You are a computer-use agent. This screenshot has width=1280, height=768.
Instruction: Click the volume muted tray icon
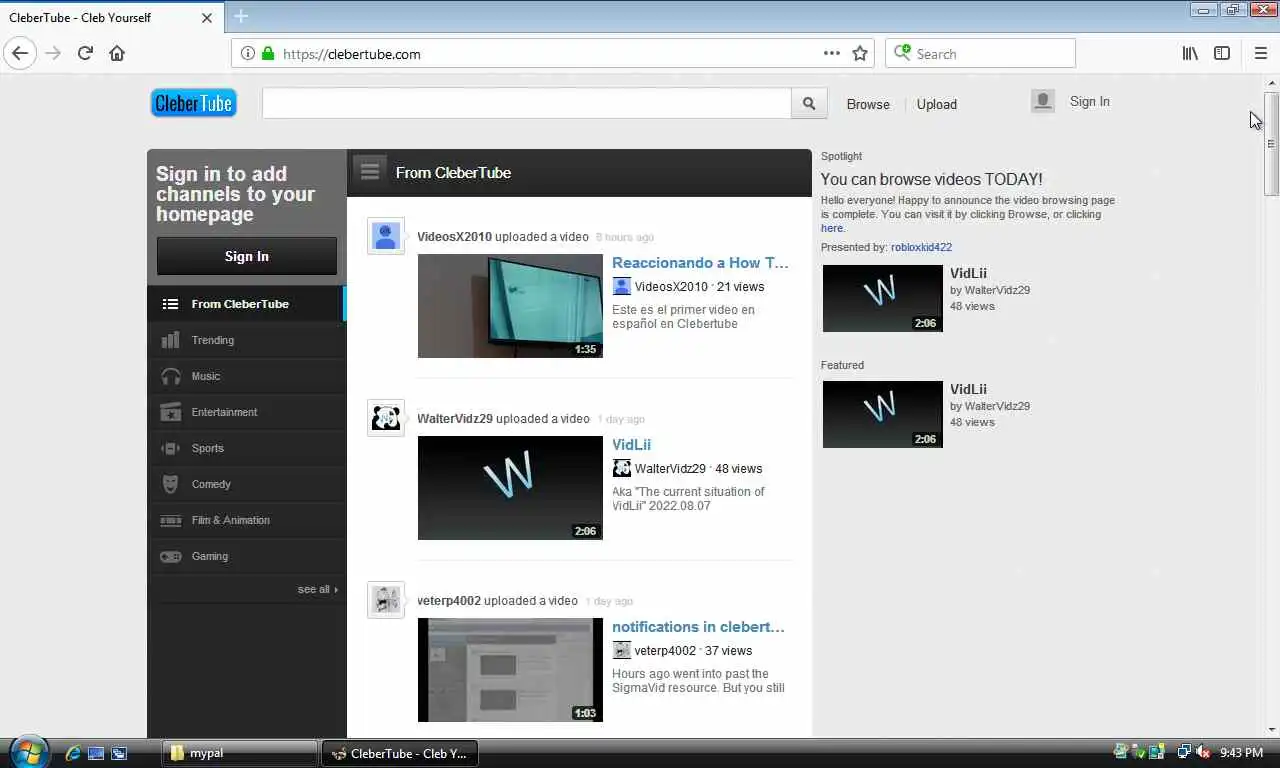(1203, 752)
